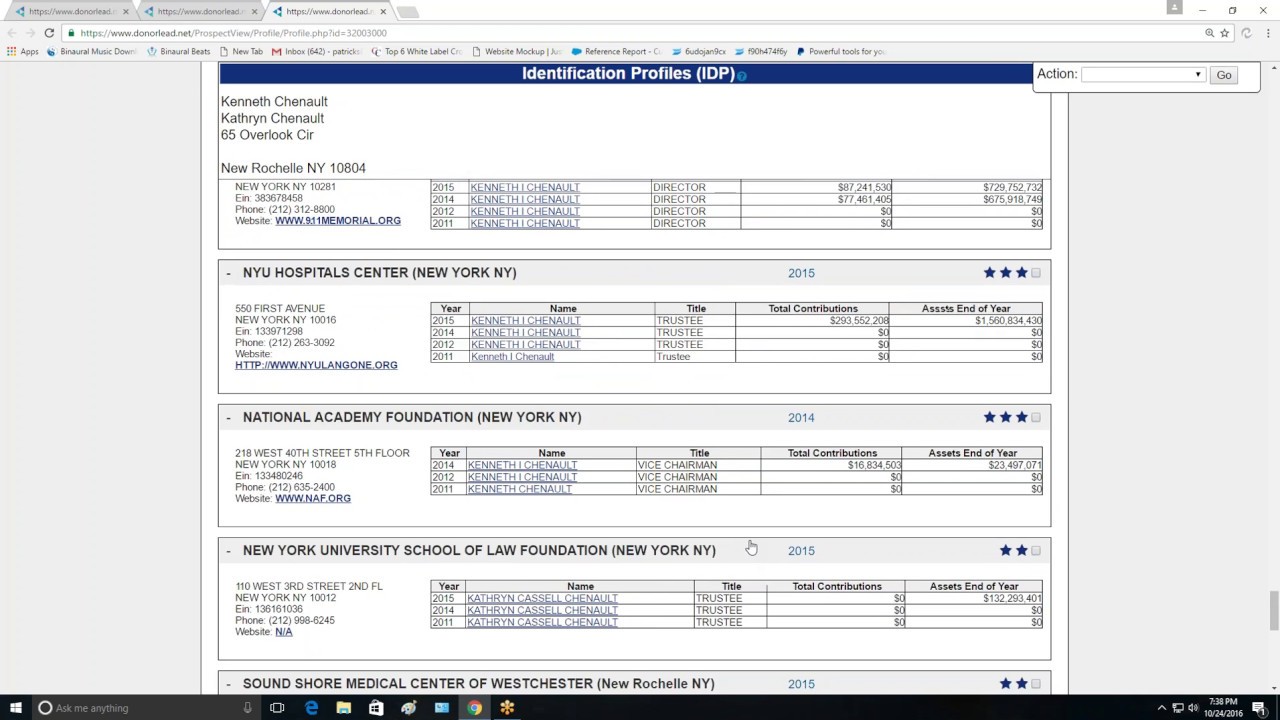Image resolution: width=1280 pixels, height=720 pixels.
Task: Click the N/A website link for NYU Law
Action: [x=284, y=632]
